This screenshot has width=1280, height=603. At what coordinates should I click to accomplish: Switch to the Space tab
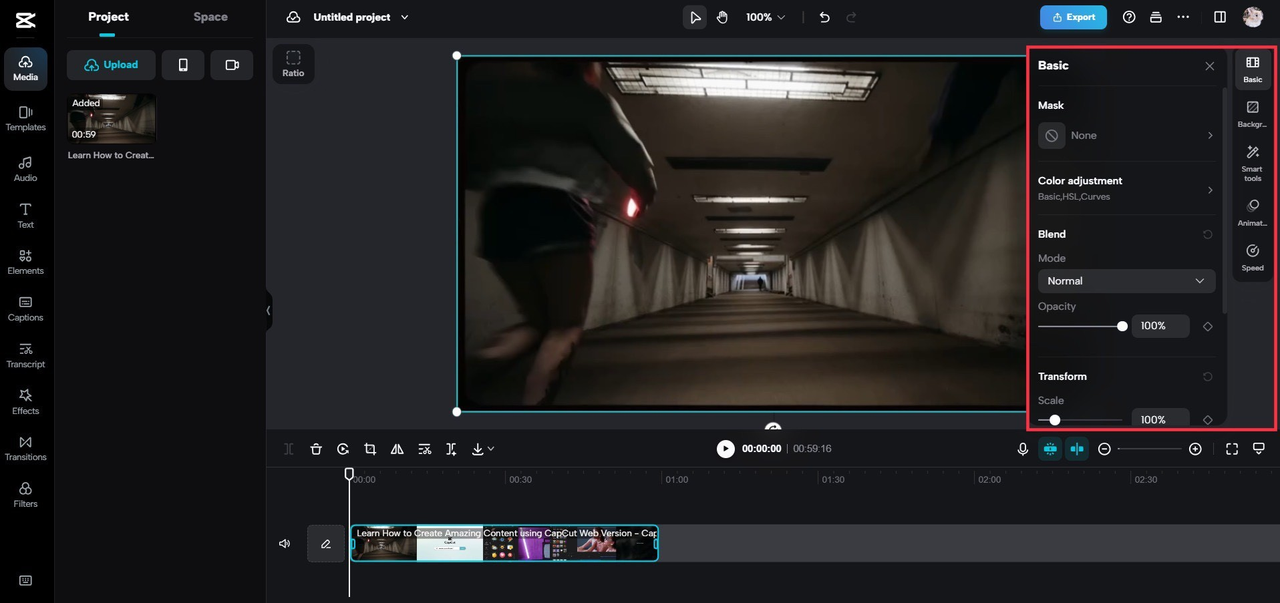(x=210, y=17)
